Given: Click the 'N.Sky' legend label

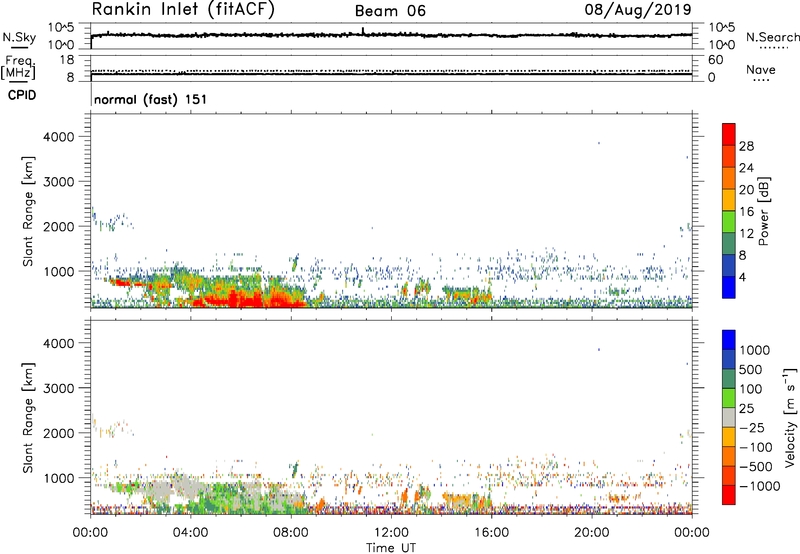Looking at the screenshot, I should [19, 37].
